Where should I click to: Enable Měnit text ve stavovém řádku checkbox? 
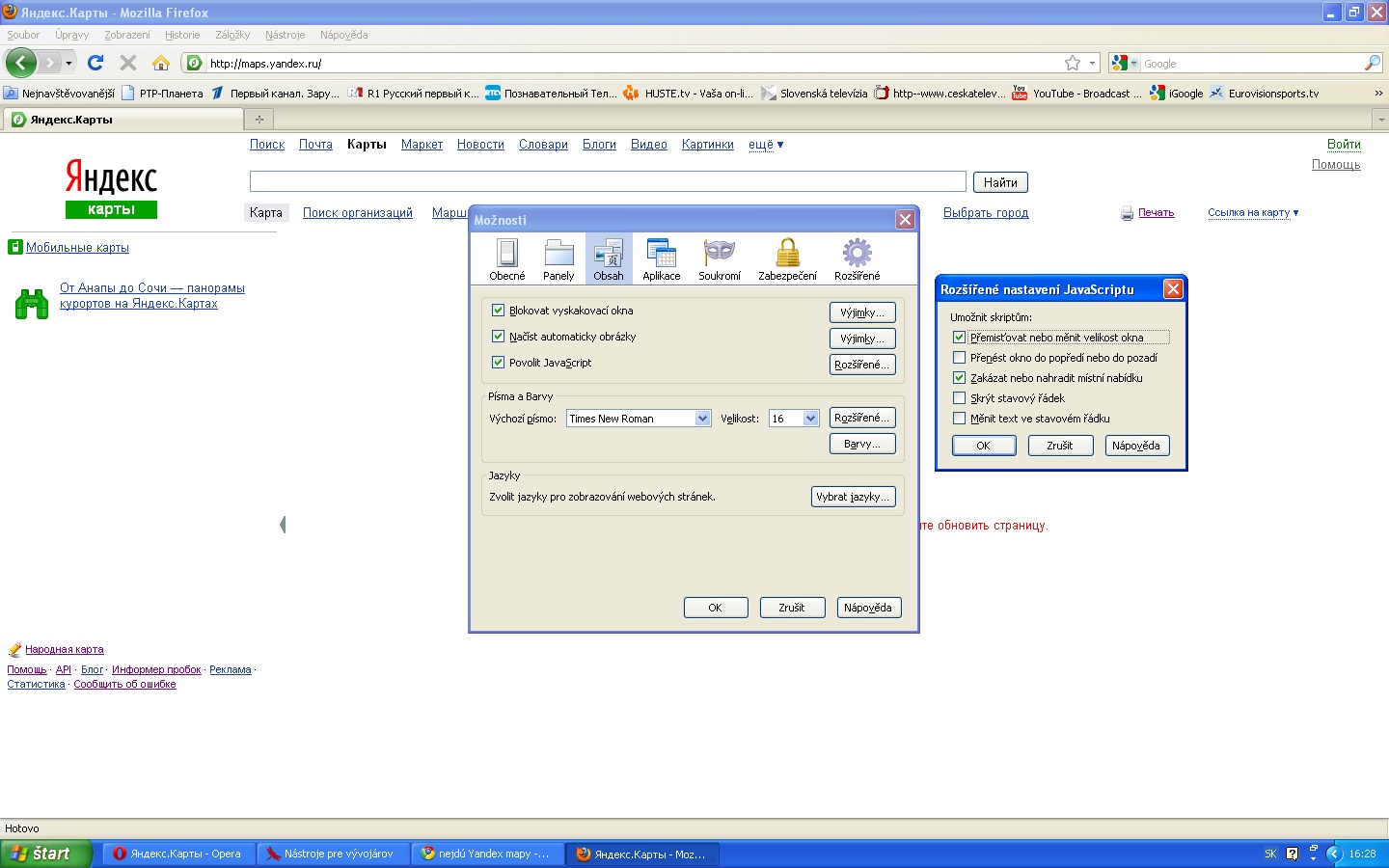click(x=959, y=419)
